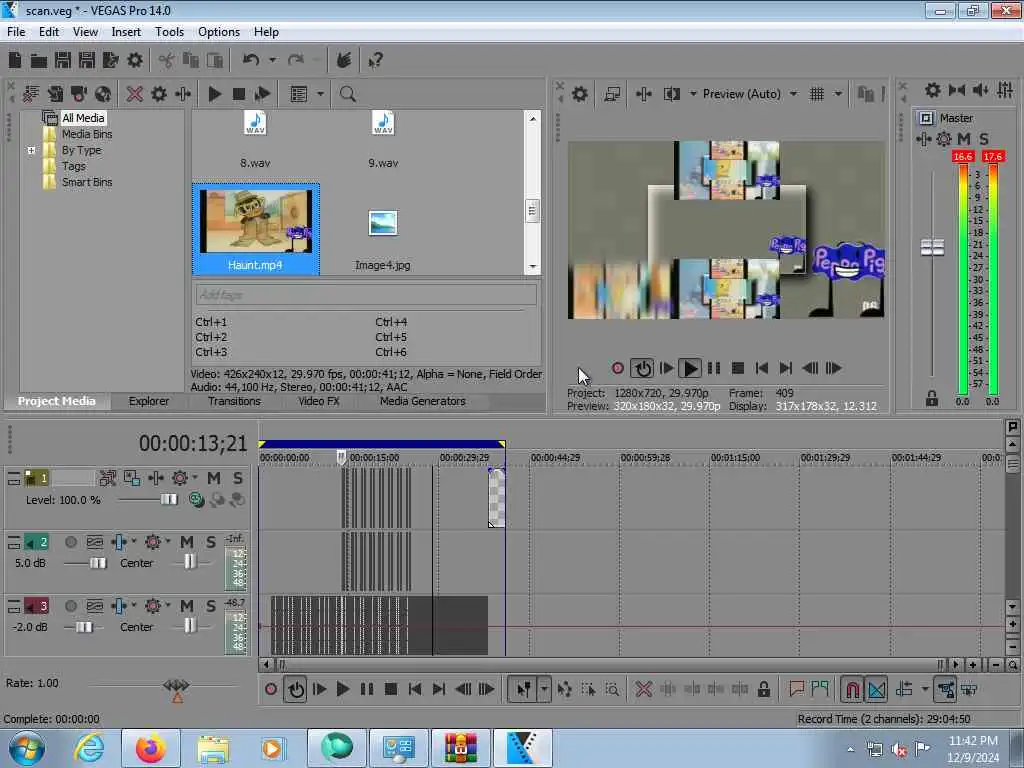Adjust Master bus fader
The width and height of the screenshot is (1024, 768).
(932, 248)
